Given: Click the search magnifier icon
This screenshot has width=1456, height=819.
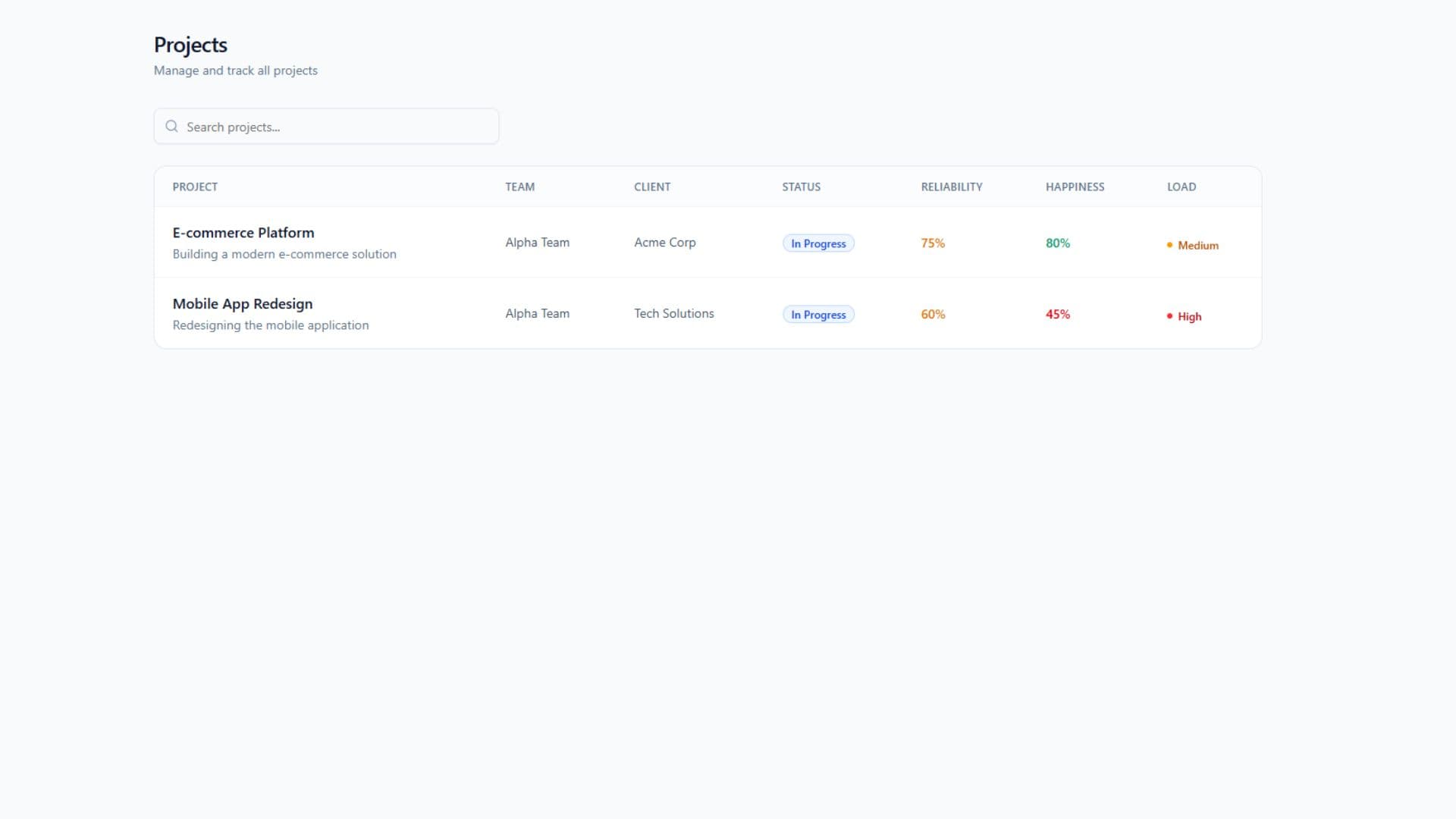Looking at the screenshot, I should point(171,127).
